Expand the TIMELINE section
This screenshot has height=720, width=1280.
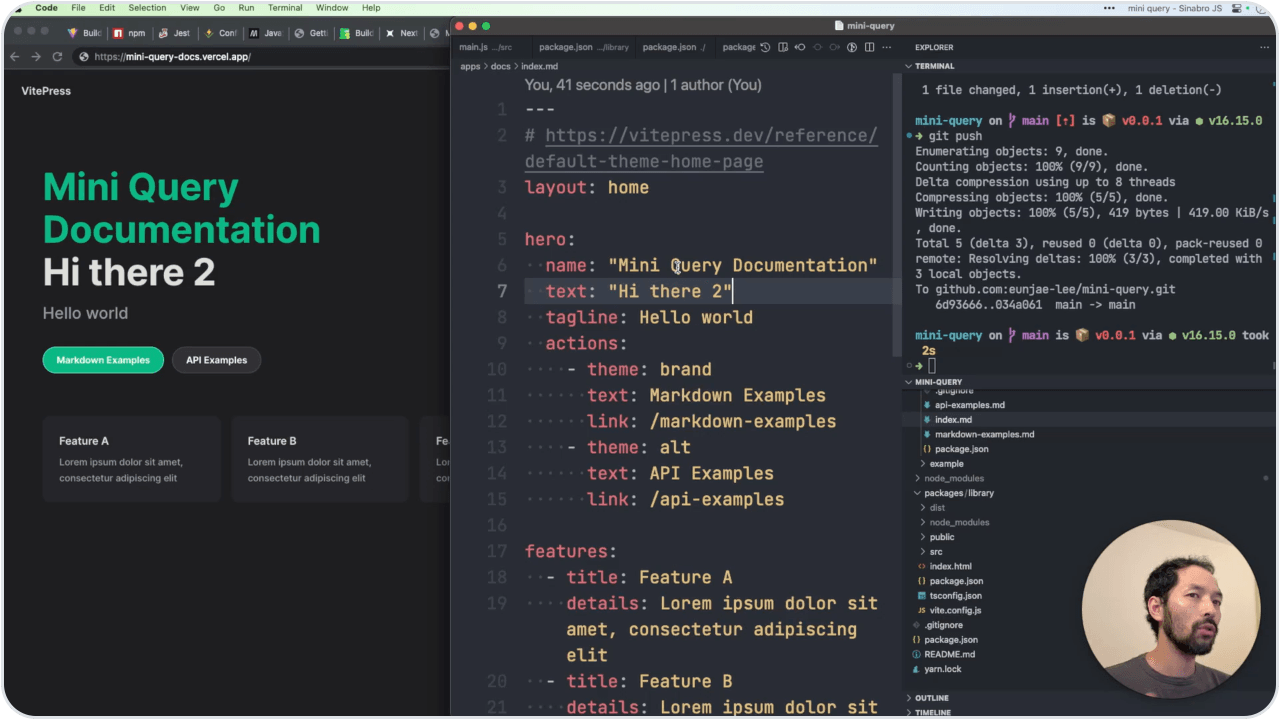(1090, 712)
